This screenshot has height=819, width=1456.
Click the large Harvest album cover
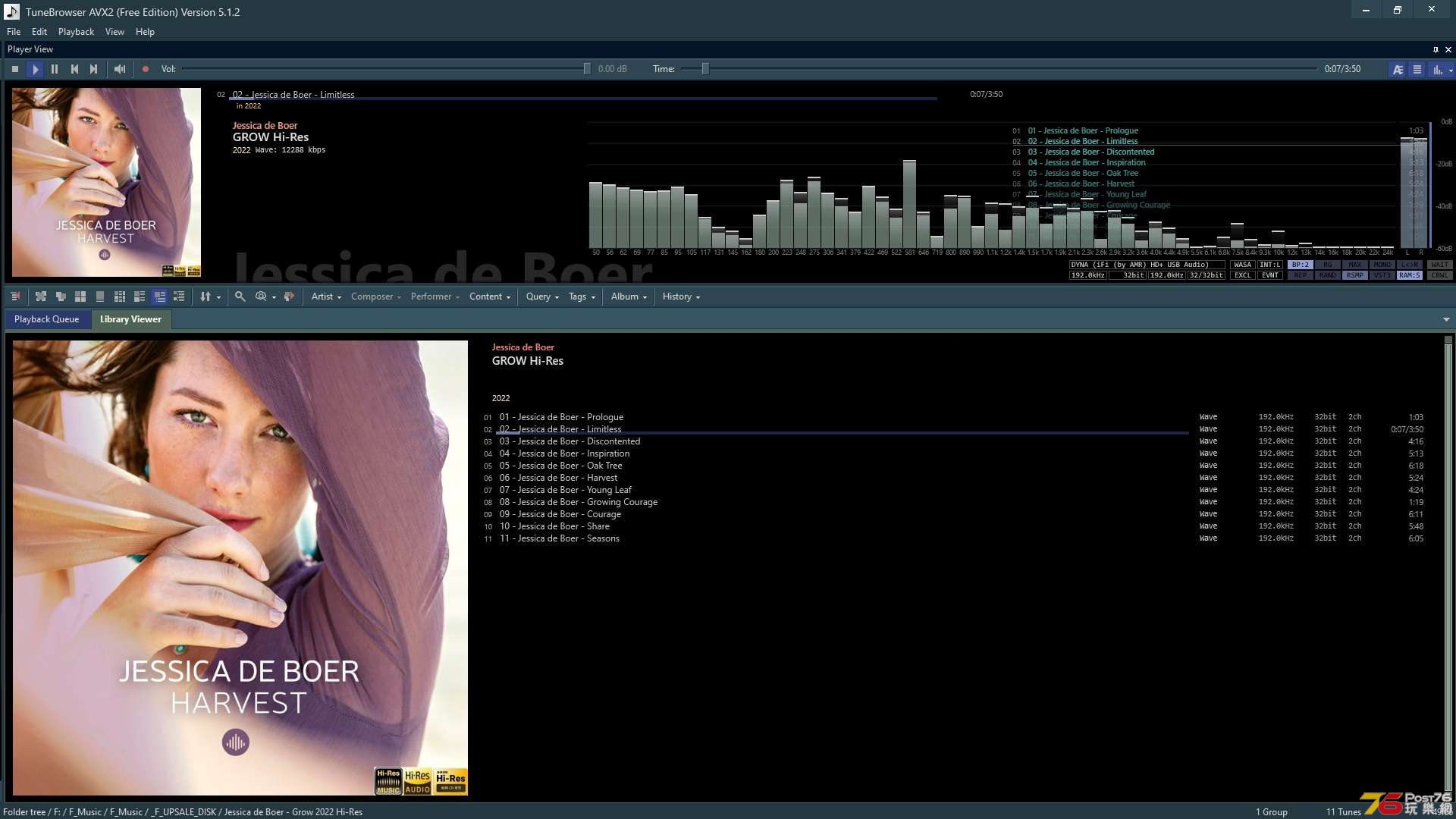click(240, 568)
